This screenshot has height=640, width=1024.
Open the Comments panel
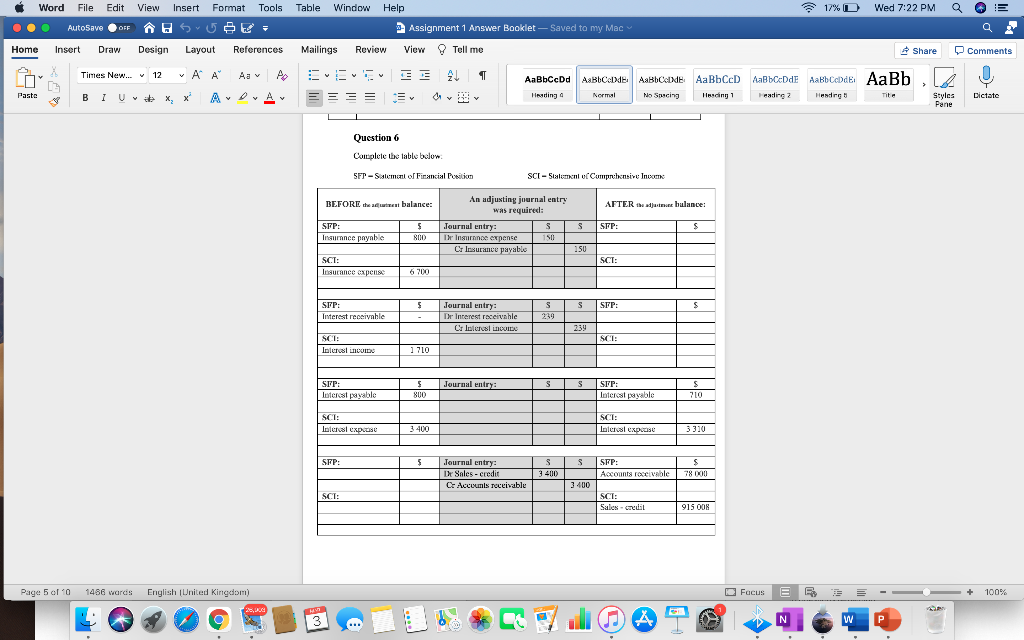[x=983, y=49]
